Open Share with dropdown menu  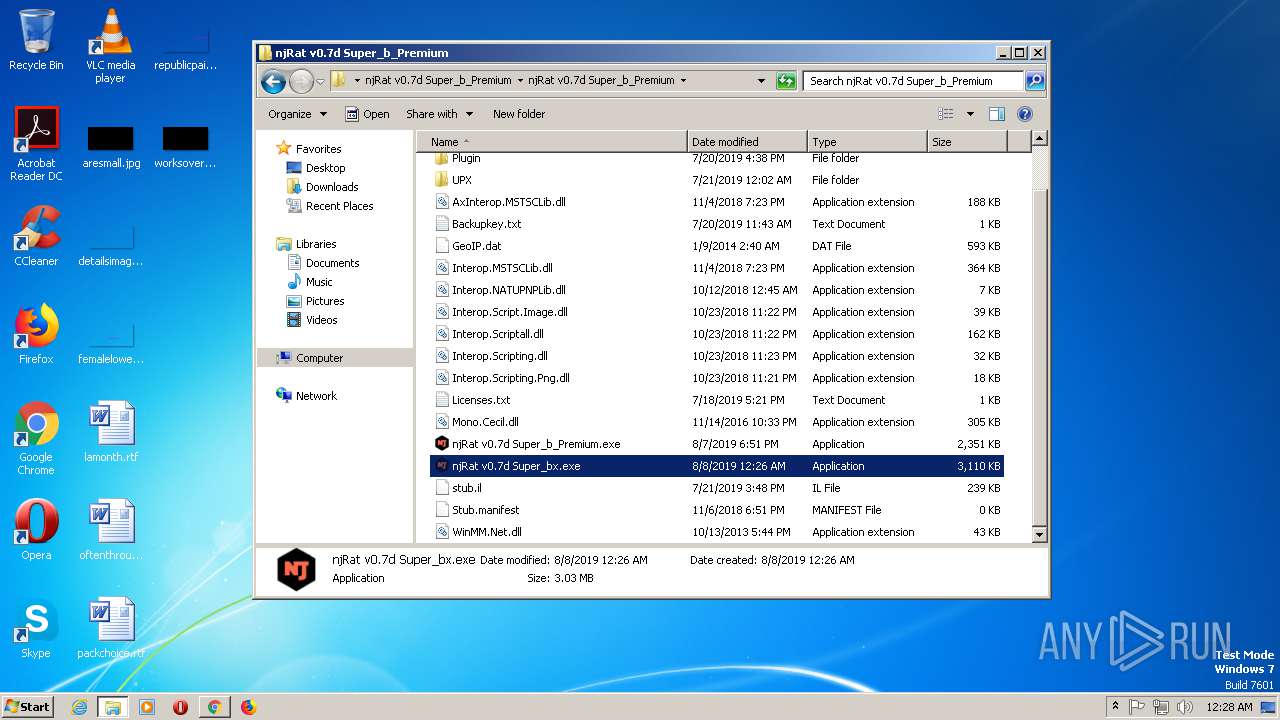[x=439, y=114]
